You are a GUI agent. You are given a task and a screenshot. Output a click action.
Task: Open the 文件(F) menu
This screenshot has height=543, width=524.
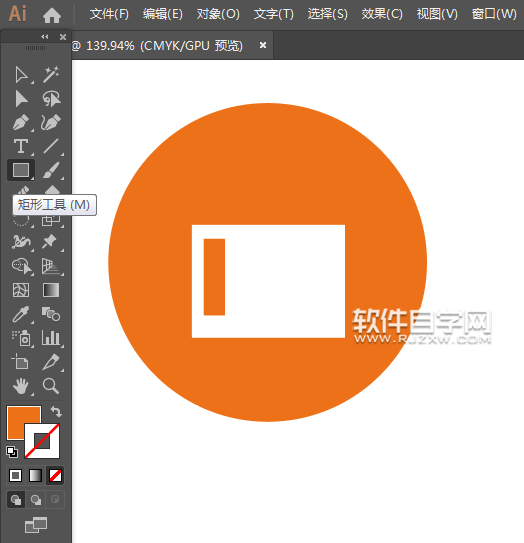pos(109,14)
